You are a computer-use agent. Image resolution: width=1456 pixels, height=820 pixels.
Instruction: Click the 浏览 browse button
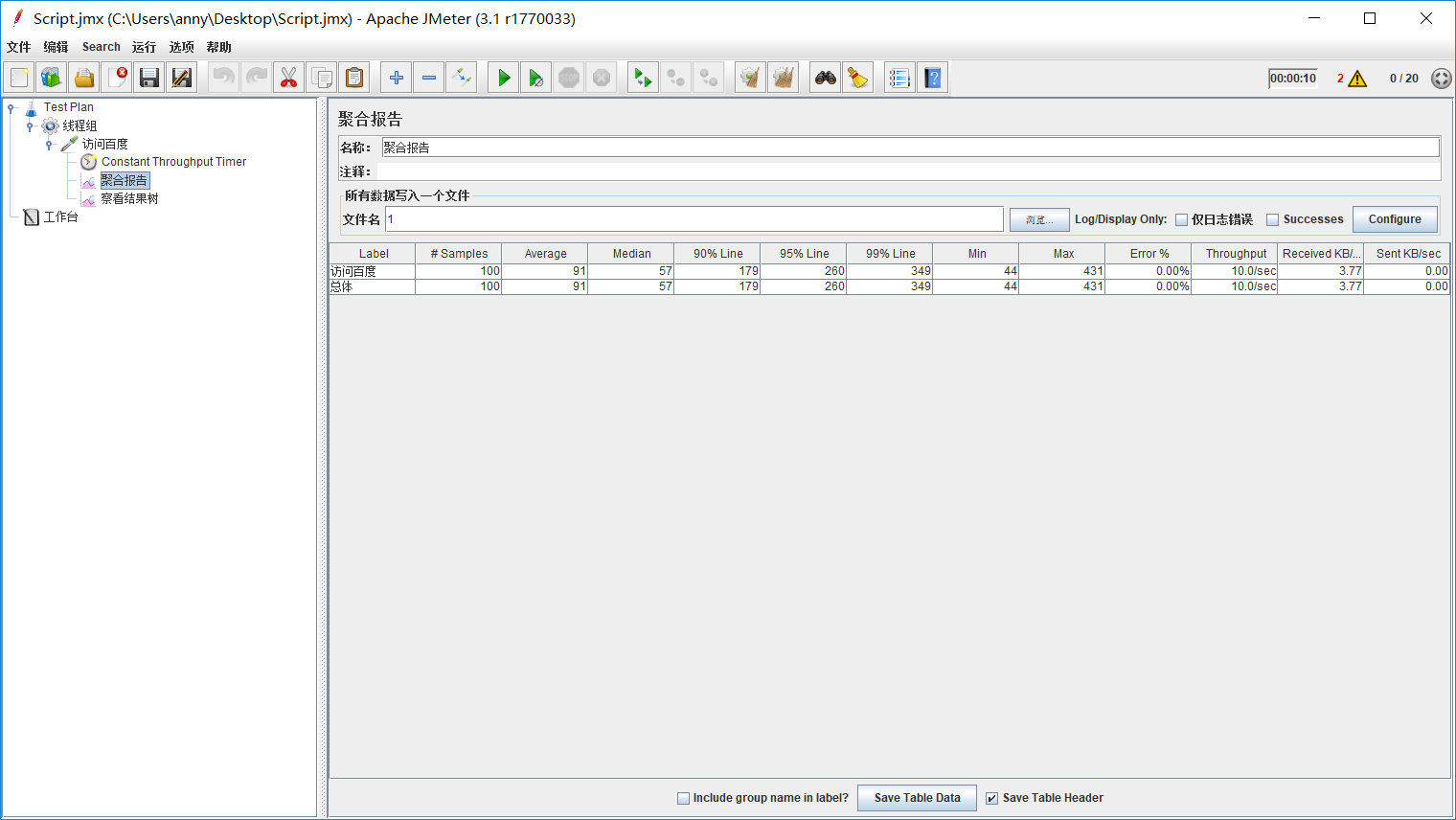tap(1039, 219)
